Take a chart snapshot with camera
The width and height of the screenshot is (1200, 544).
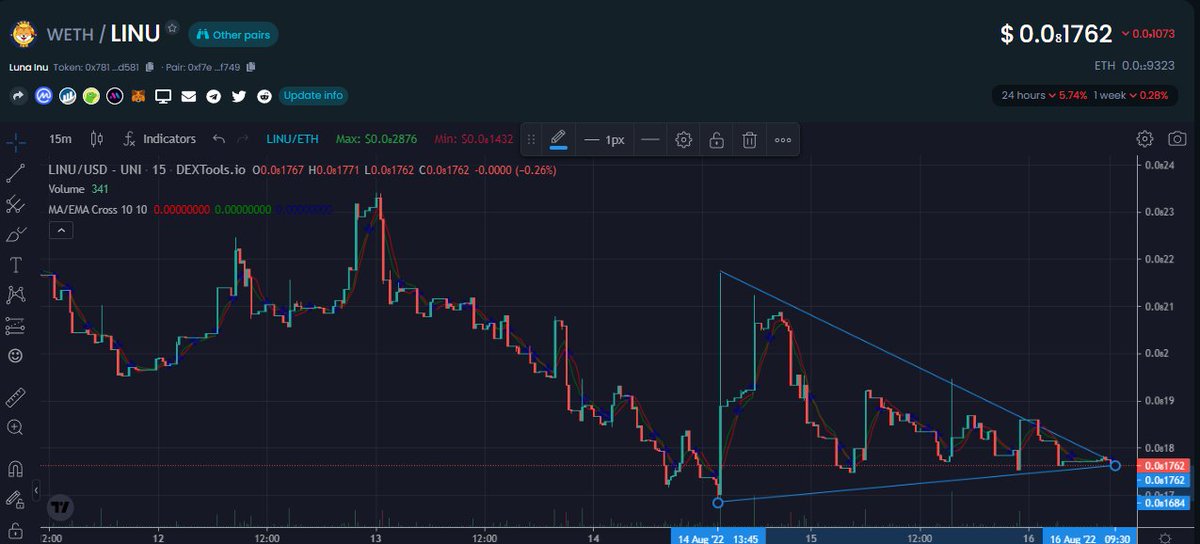(1178, 139)
